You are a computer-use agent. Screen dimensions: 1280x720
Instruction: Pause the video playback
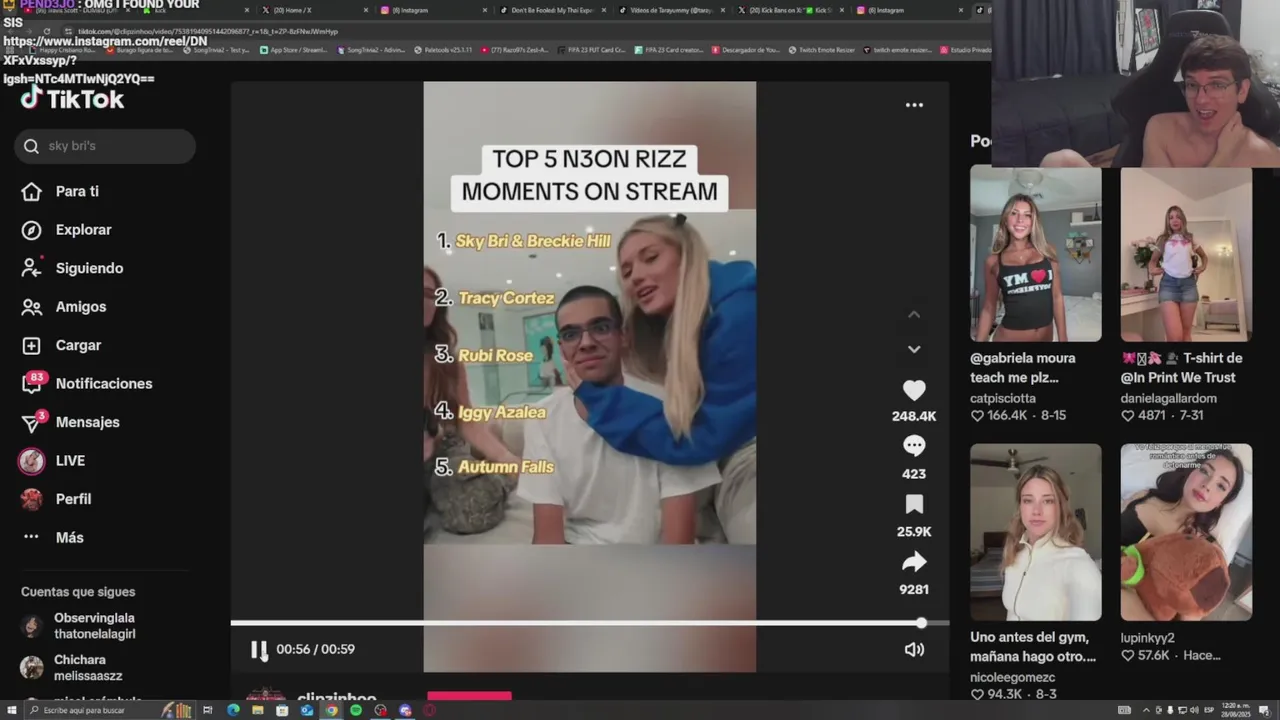click(259, 650)
